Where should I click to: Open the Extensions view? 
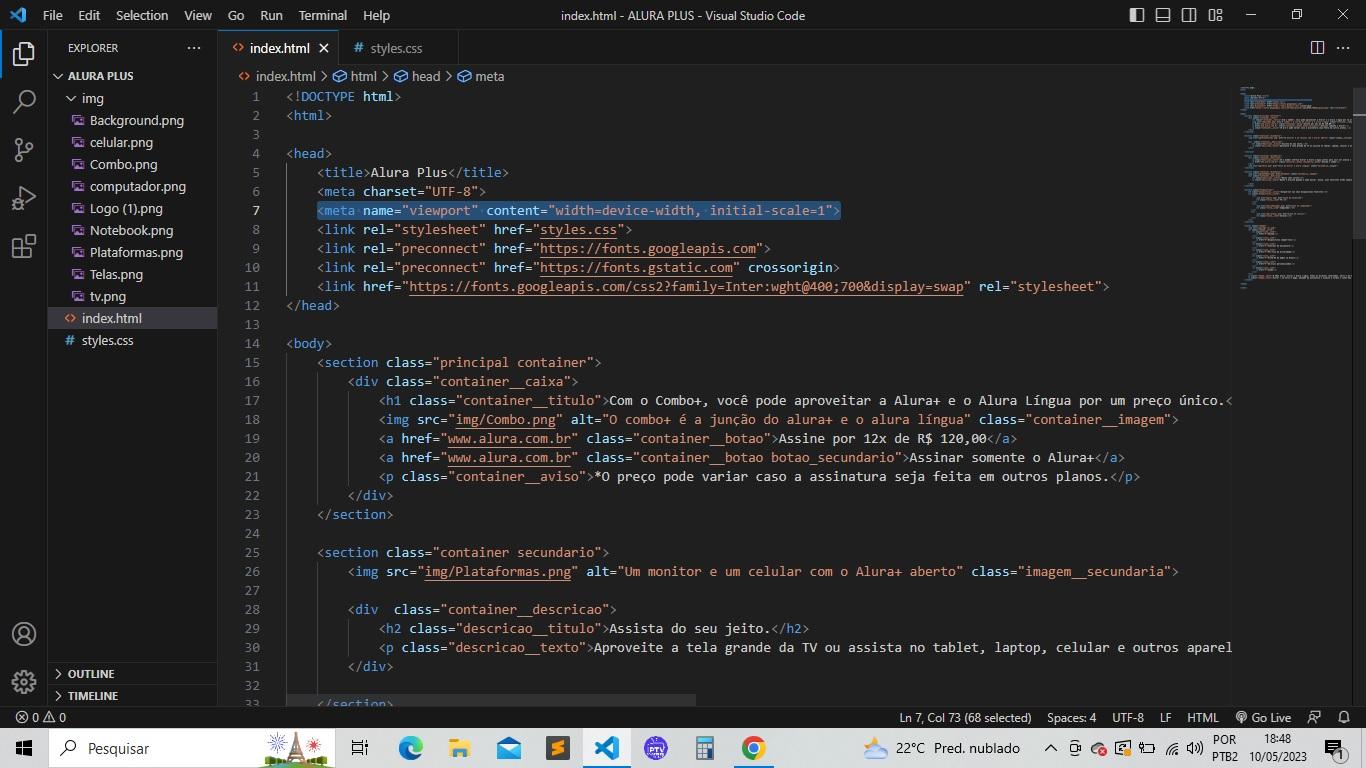24,246
